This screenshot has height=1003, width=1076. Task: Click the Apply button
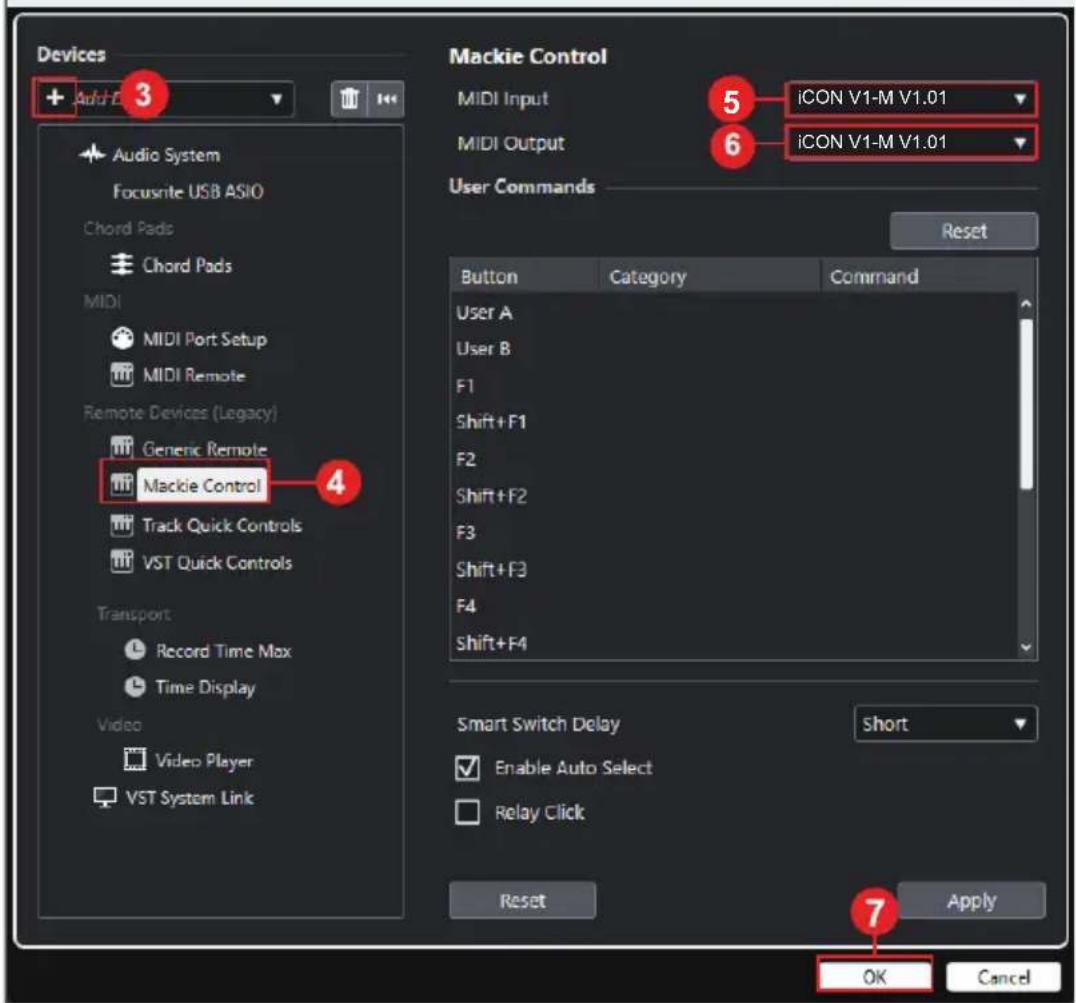(971, 900)
